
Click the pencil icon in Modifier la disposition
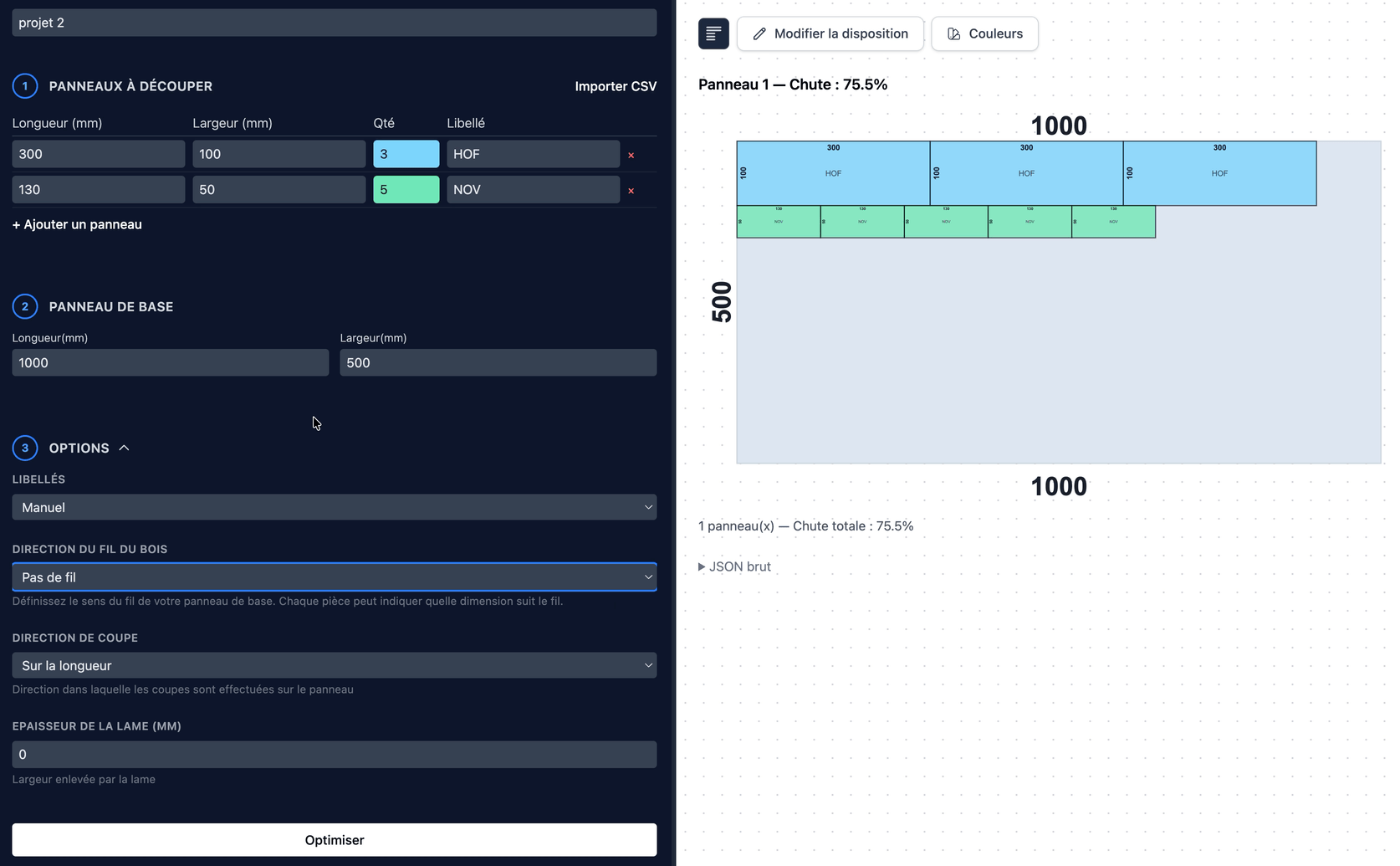pyautogui.click(x=759, y=33)
